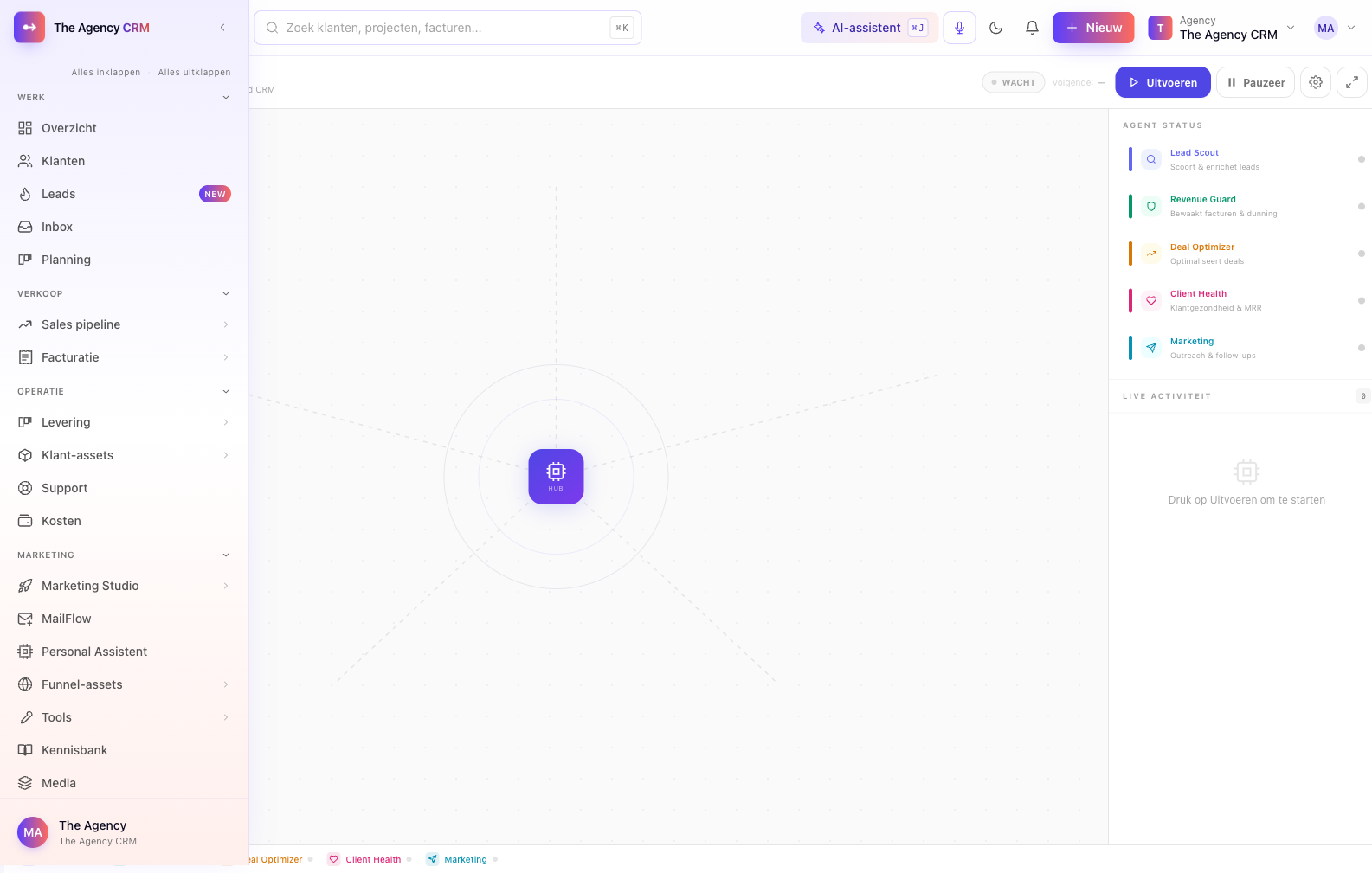Open Leads with NEW badge

[124, 194]
